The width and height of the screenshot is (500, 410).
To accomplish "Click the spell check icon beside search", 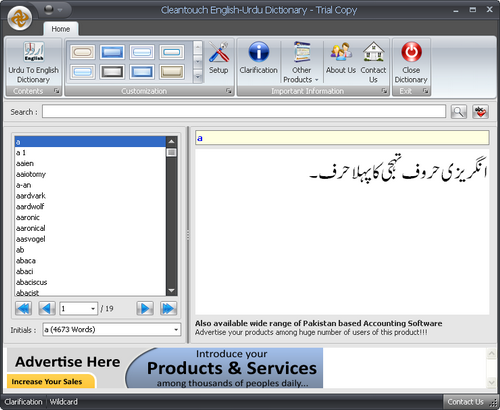I will pos(480,112).
